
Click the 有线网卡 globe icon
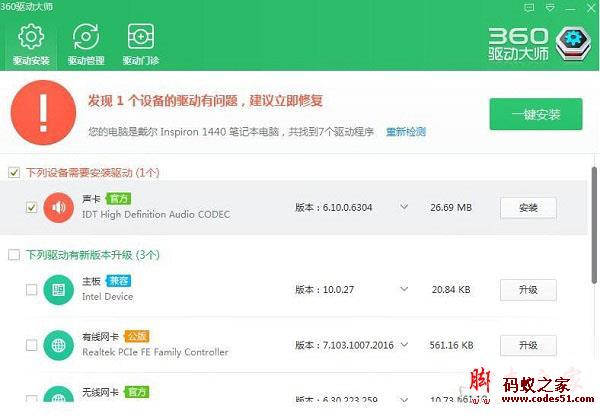(x=59, y=346)
